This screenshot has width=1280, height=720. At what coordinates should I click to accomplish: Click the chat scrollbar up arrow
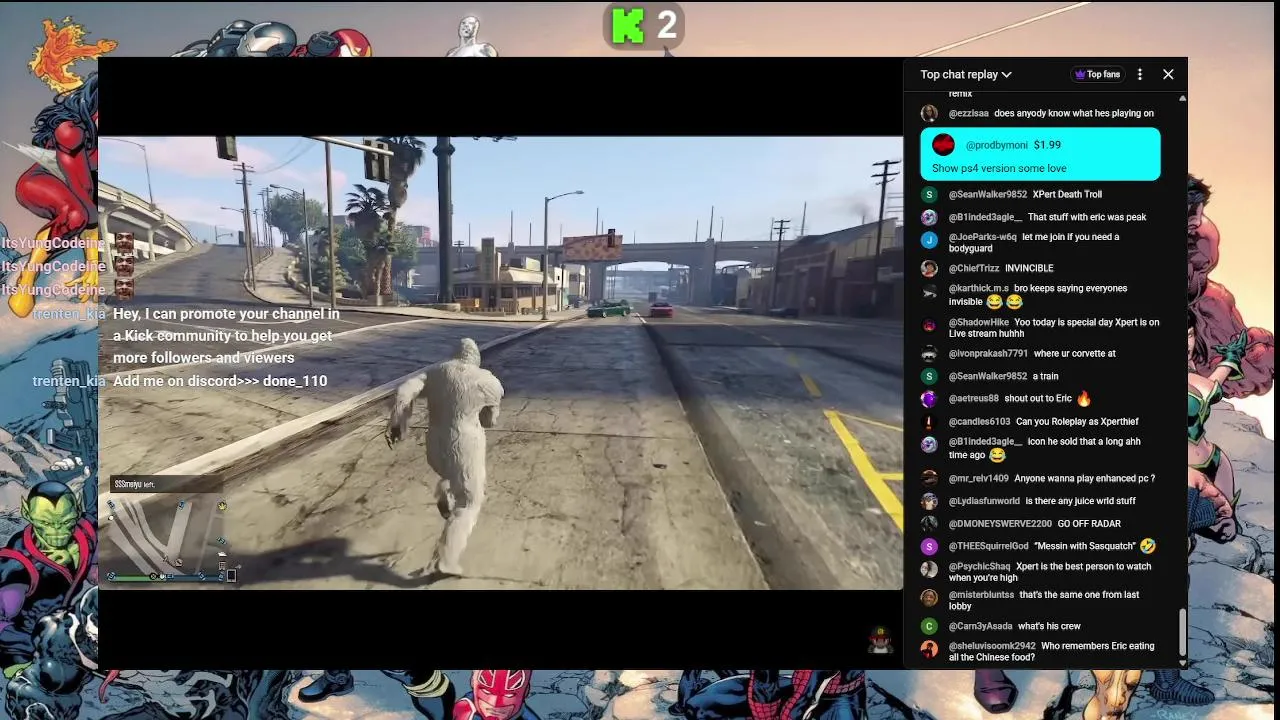pyautogui.click(x=1182, y=98)
